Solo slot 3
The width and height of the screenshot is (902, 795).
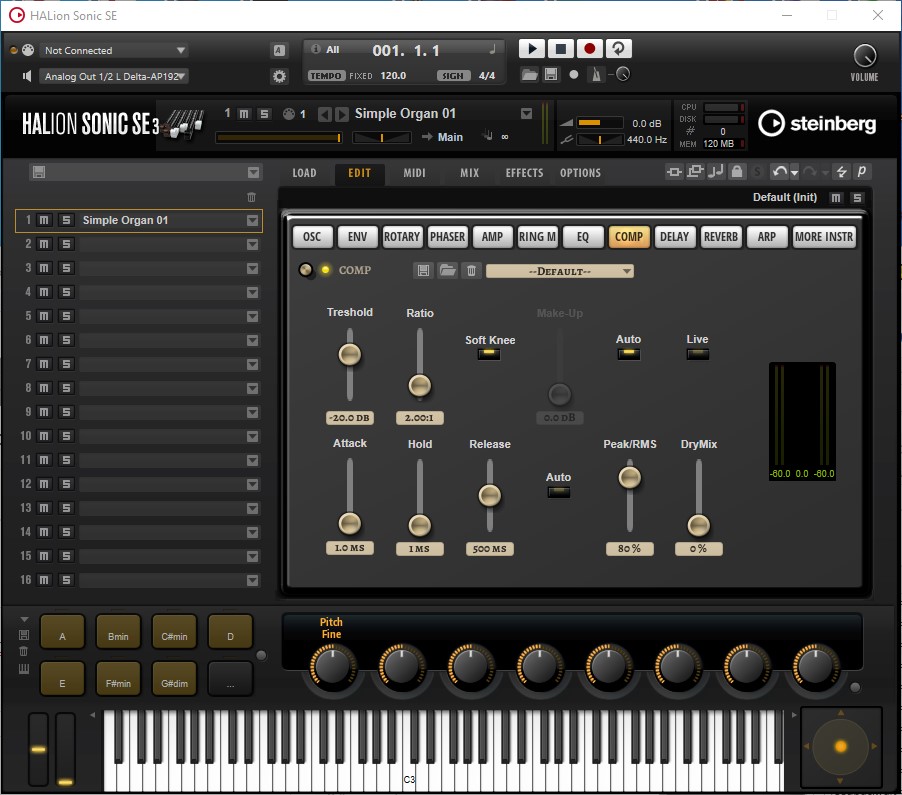[x=66, y=269]
